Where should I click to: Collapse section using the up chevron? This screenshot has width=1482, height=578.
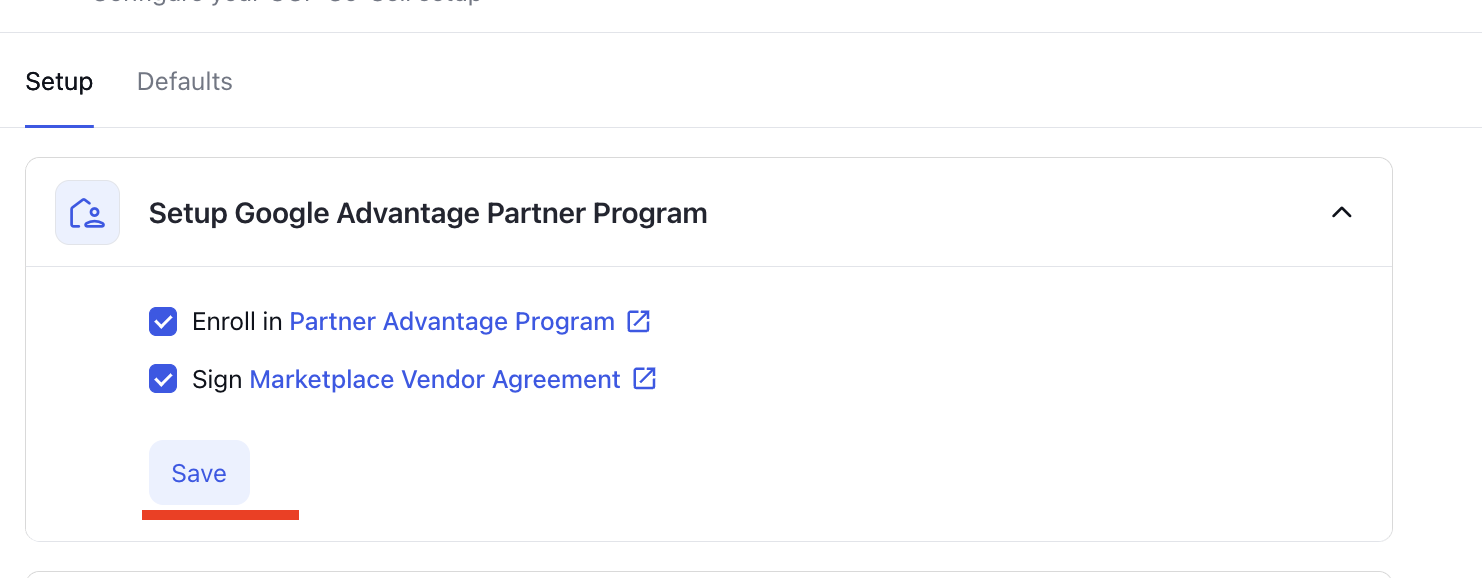tap(1342, 212)
